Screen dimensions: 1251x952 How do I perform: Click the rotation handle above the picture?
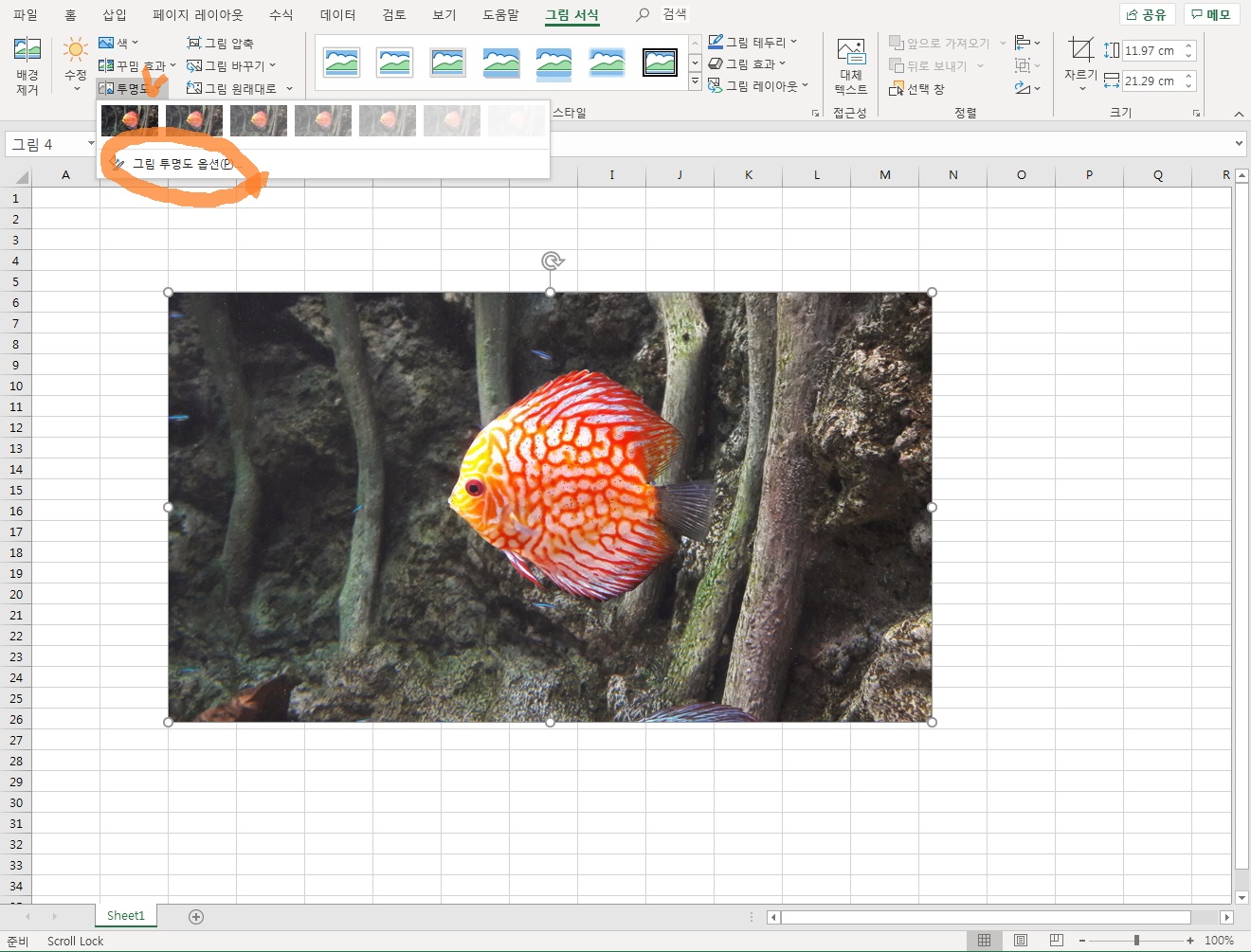[552, 260]
